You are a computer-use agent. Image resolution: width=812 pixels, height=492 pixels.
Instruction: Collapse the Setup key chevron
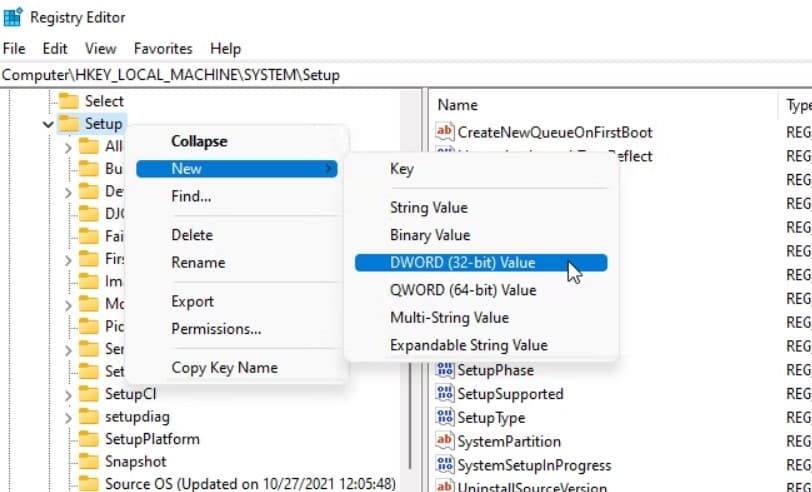coord(48,124)
